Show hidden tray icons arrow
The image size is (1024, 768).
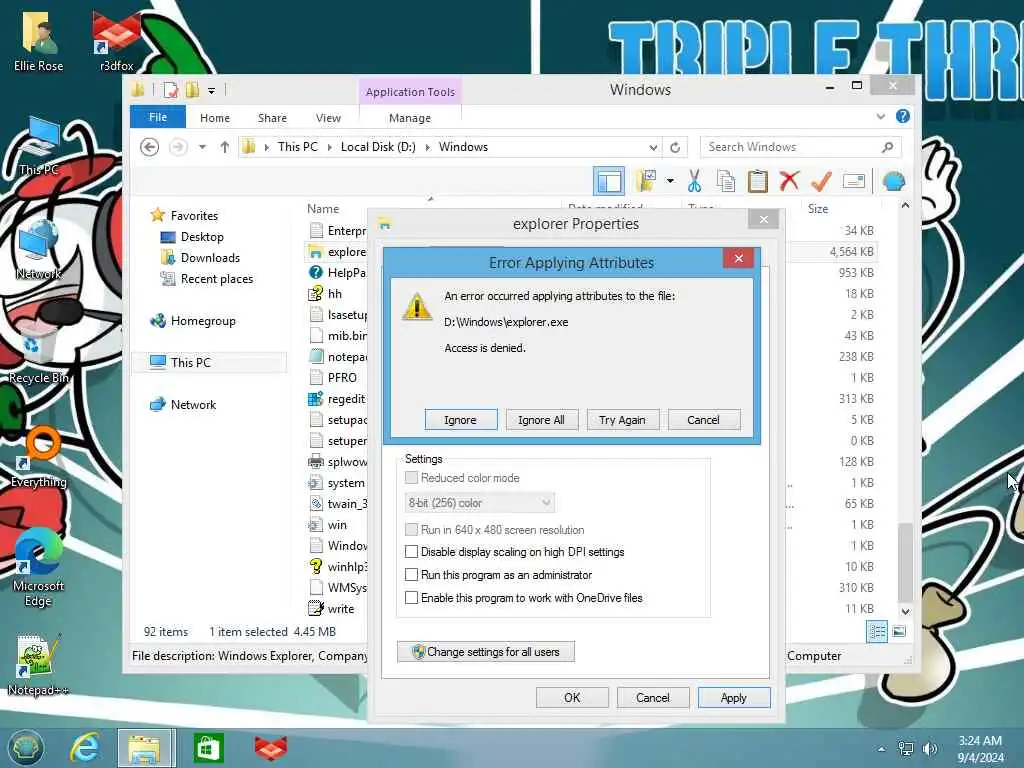882,749
